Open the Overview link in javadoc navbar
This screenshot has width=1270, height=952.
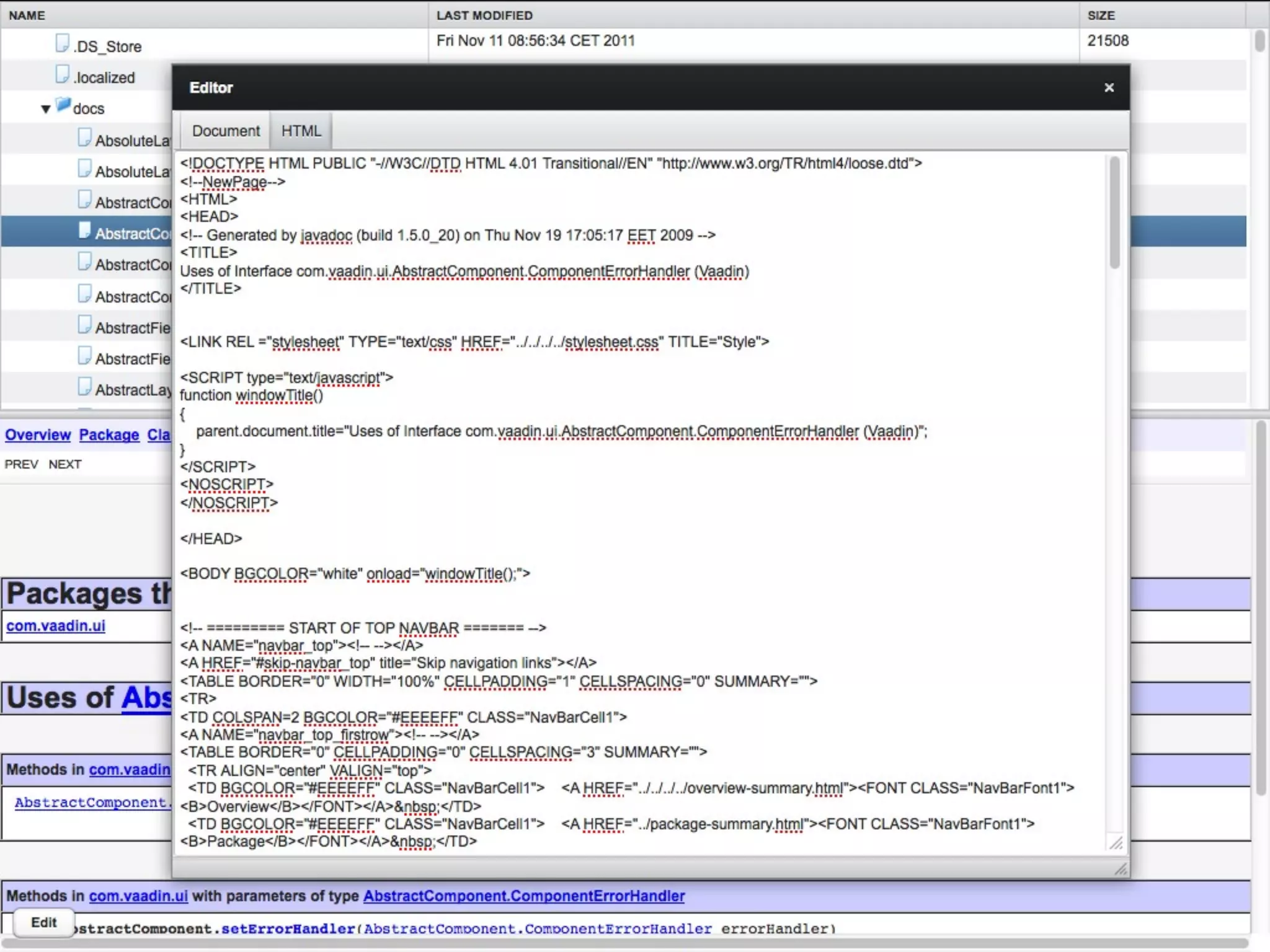[38, 435]
